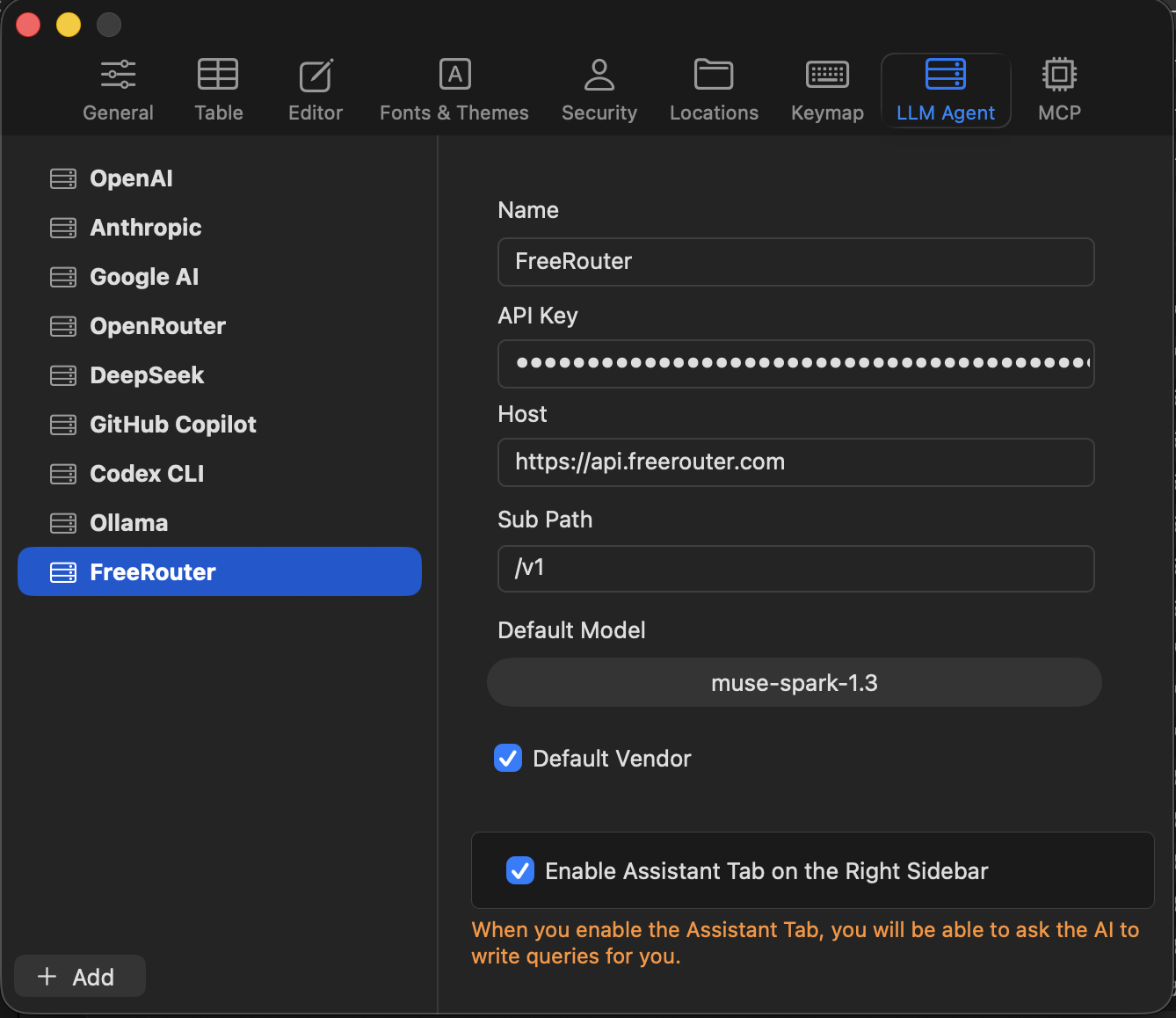Viewport: 1176px width, 1018px height.
Task: Edit the Sub Path field
Action: [795, 569]
